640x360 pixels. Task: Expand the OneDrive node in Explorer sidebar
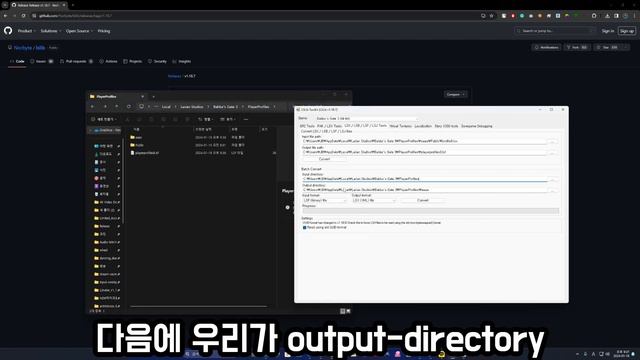[x=91, y=130]
